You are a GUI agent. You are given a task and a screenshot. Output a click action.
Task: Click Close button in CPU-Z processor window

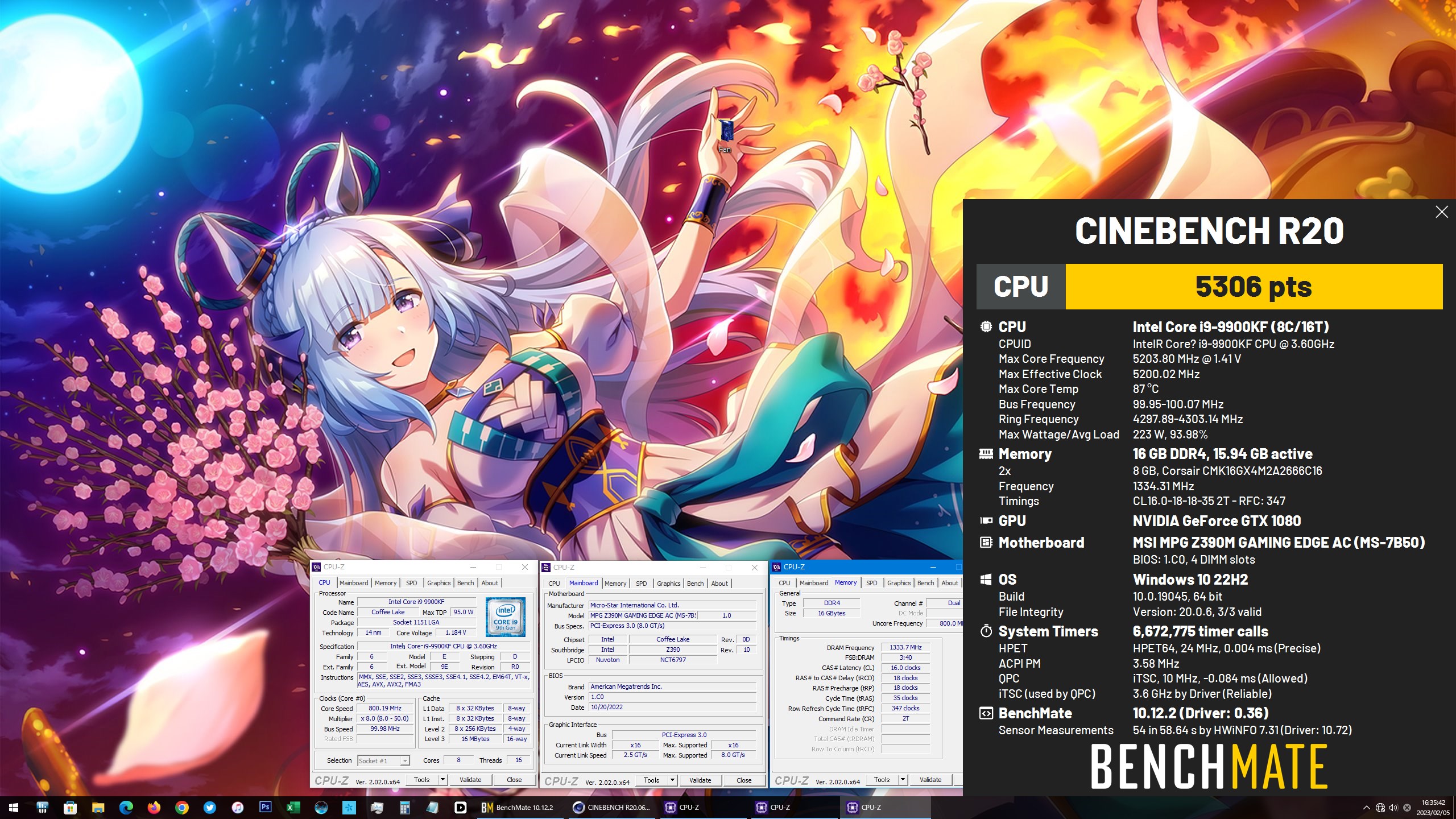(x=514, y=780)
